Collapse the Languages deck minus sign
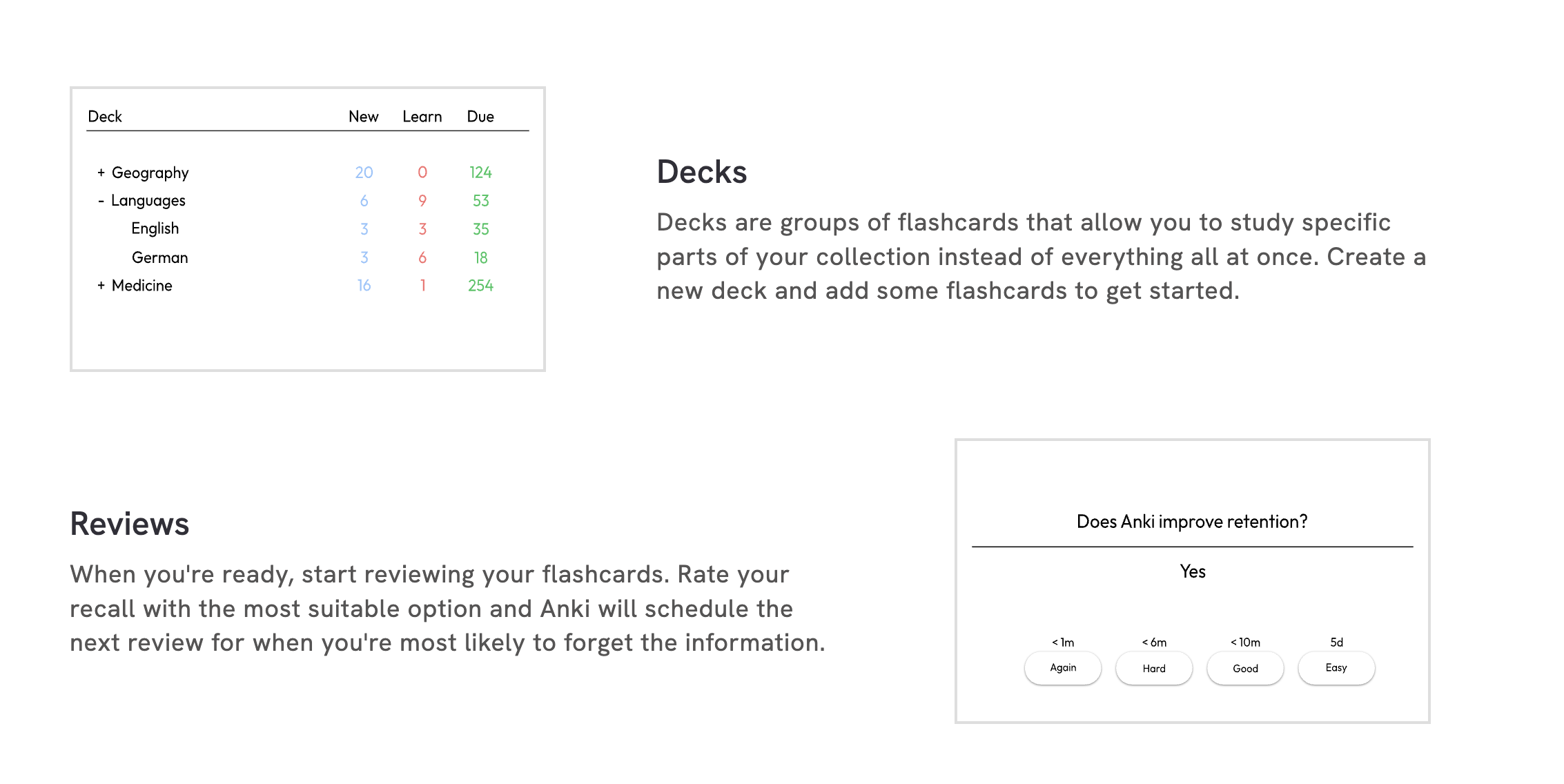This screenshot has width=1564, height=784. (101, 201)
